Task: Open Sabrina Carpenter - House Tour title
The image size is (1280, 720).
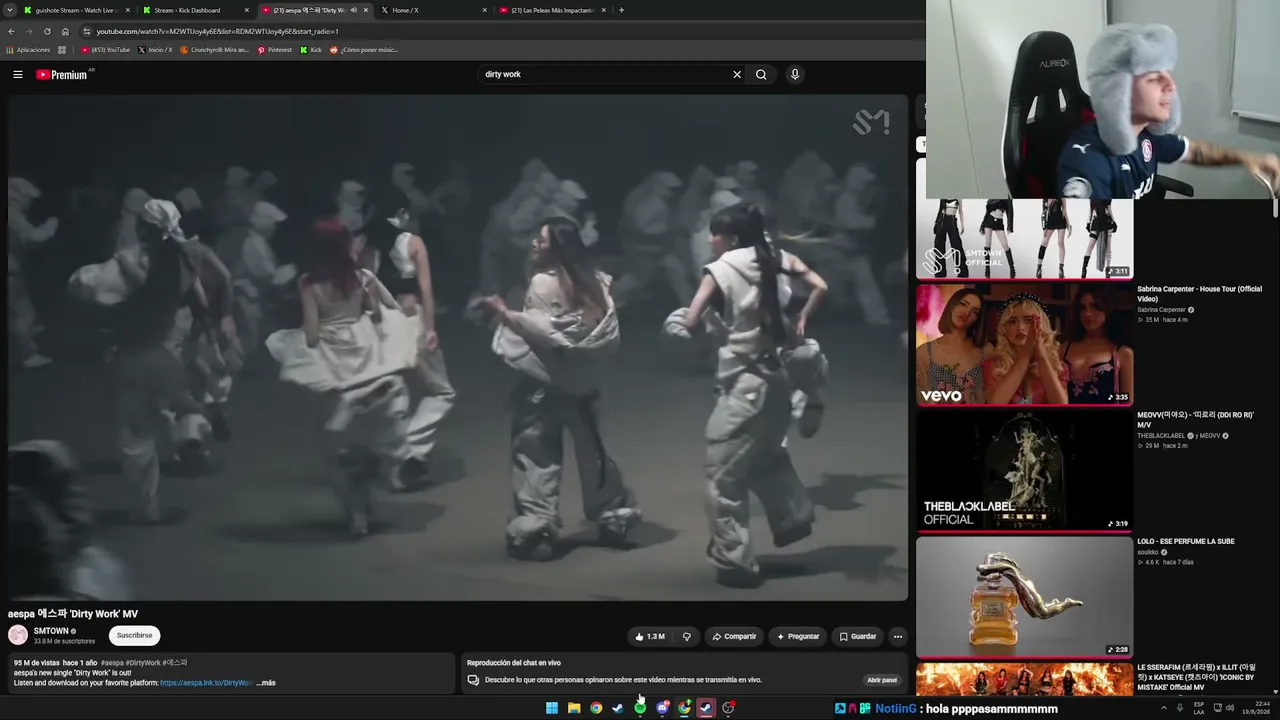Action: (1199, 294)
